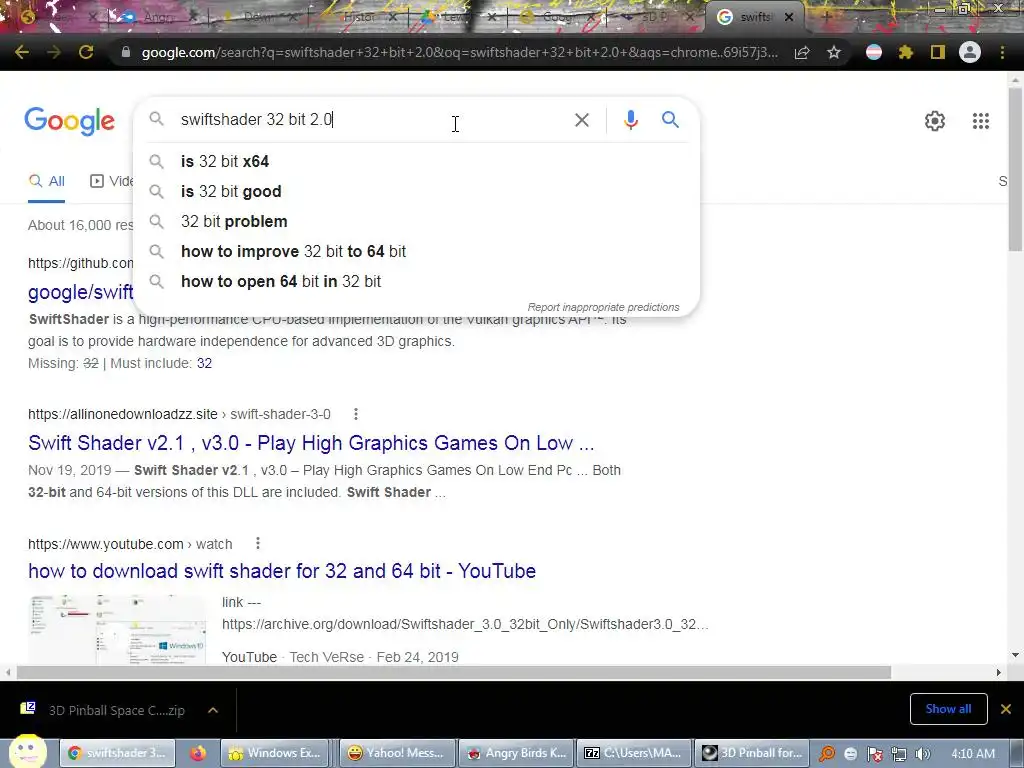
Task: Go back to the previous page
Action: click(x=22, y=52)
